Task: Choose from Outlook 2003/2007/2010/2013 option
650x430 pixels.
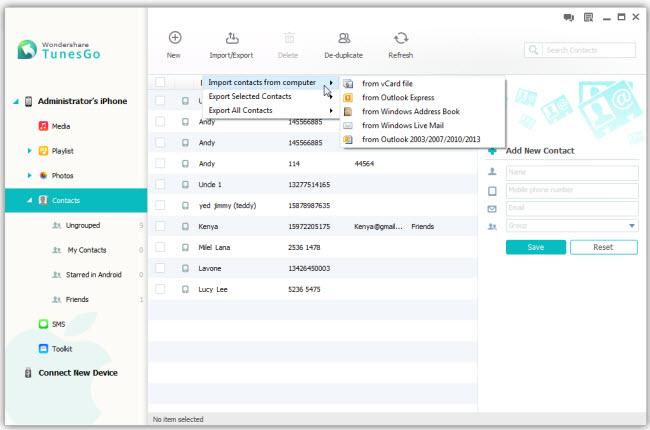Action: 423,140
